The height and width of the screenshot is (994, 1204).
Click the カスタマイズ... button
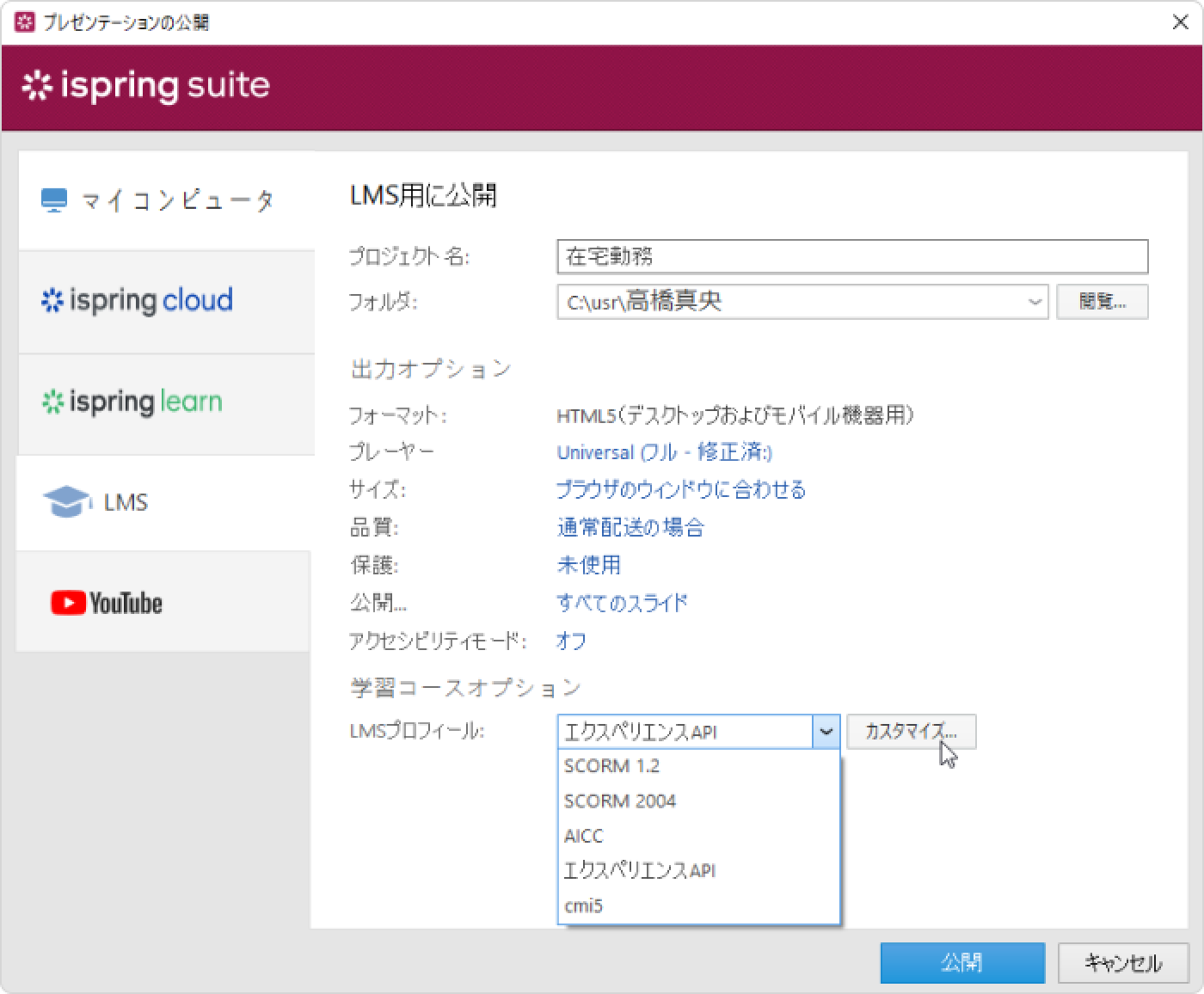[911, 732]
